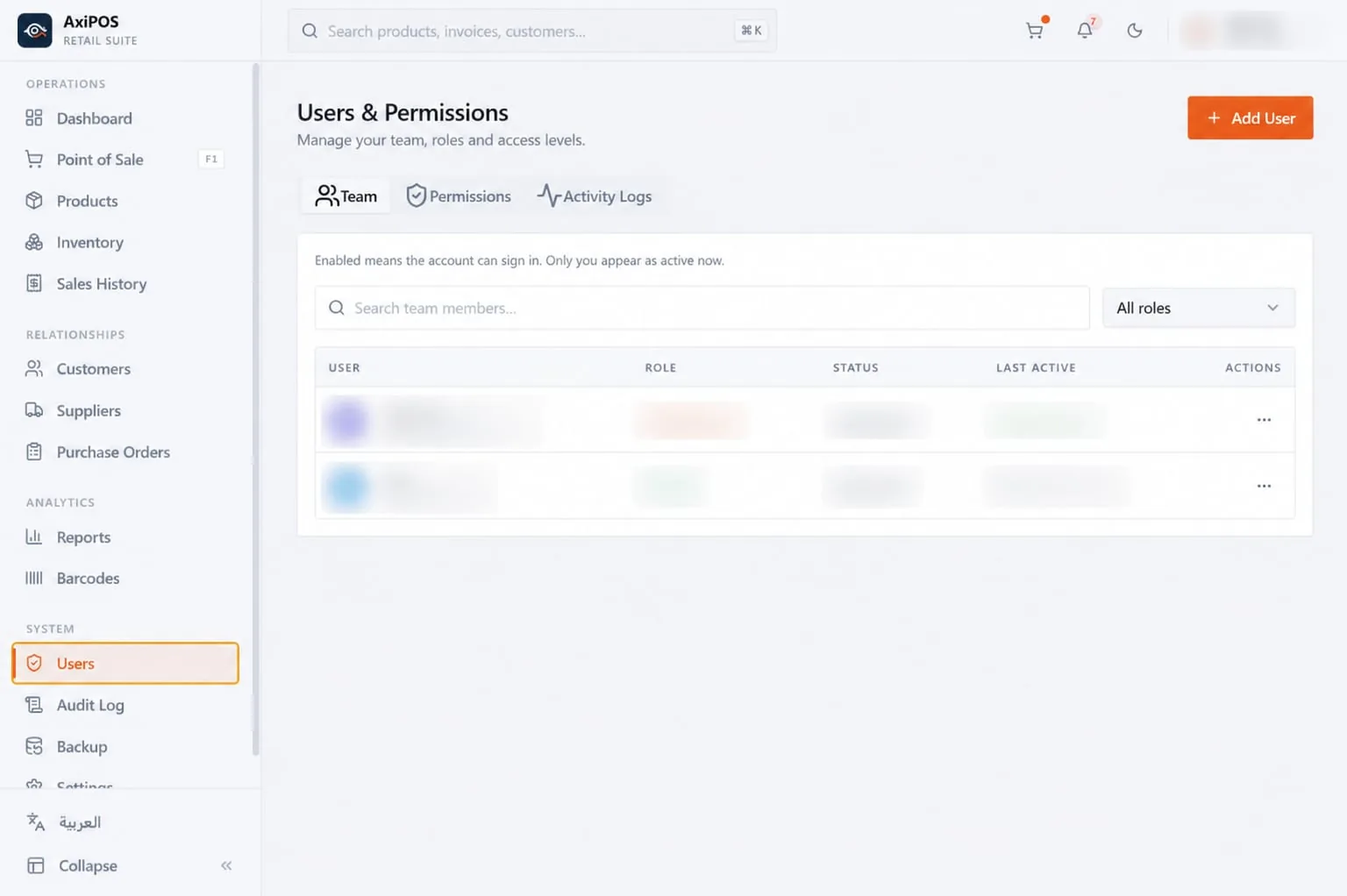Click the Users shield icon

tap(34, 663)
